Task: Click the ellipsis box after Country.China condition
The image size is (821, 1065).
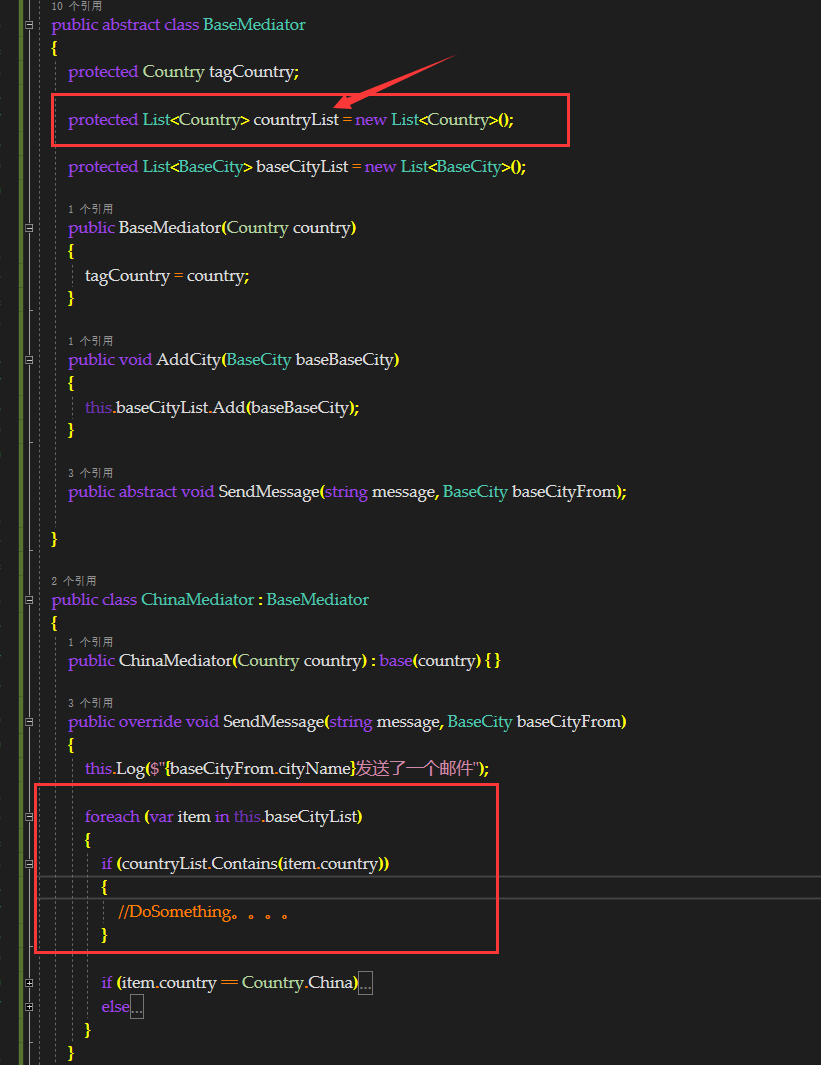Action: (365, 983)
